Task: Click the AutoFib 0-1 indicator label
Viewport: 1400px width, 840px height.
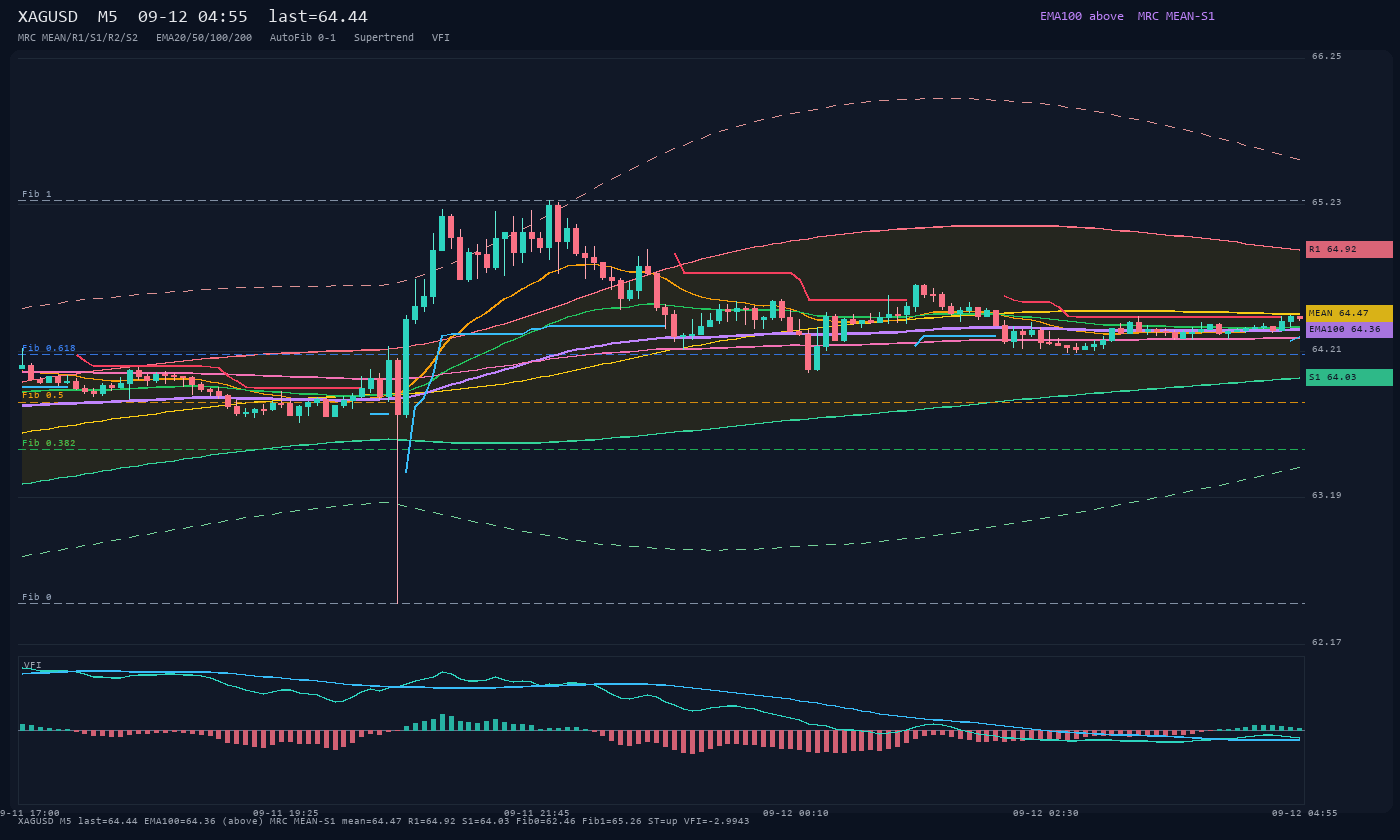Action: (x=303, y=38)
